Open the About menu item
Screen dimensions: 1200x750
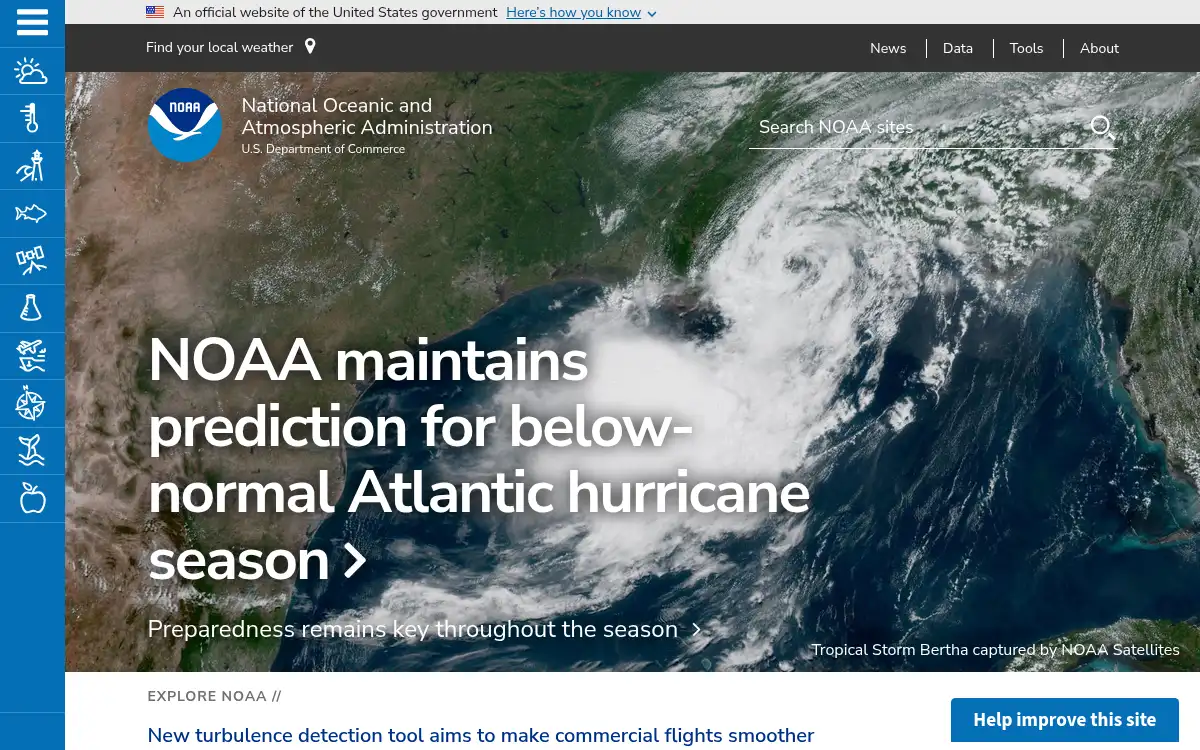pyautogui.click(x=1099, y=48)
